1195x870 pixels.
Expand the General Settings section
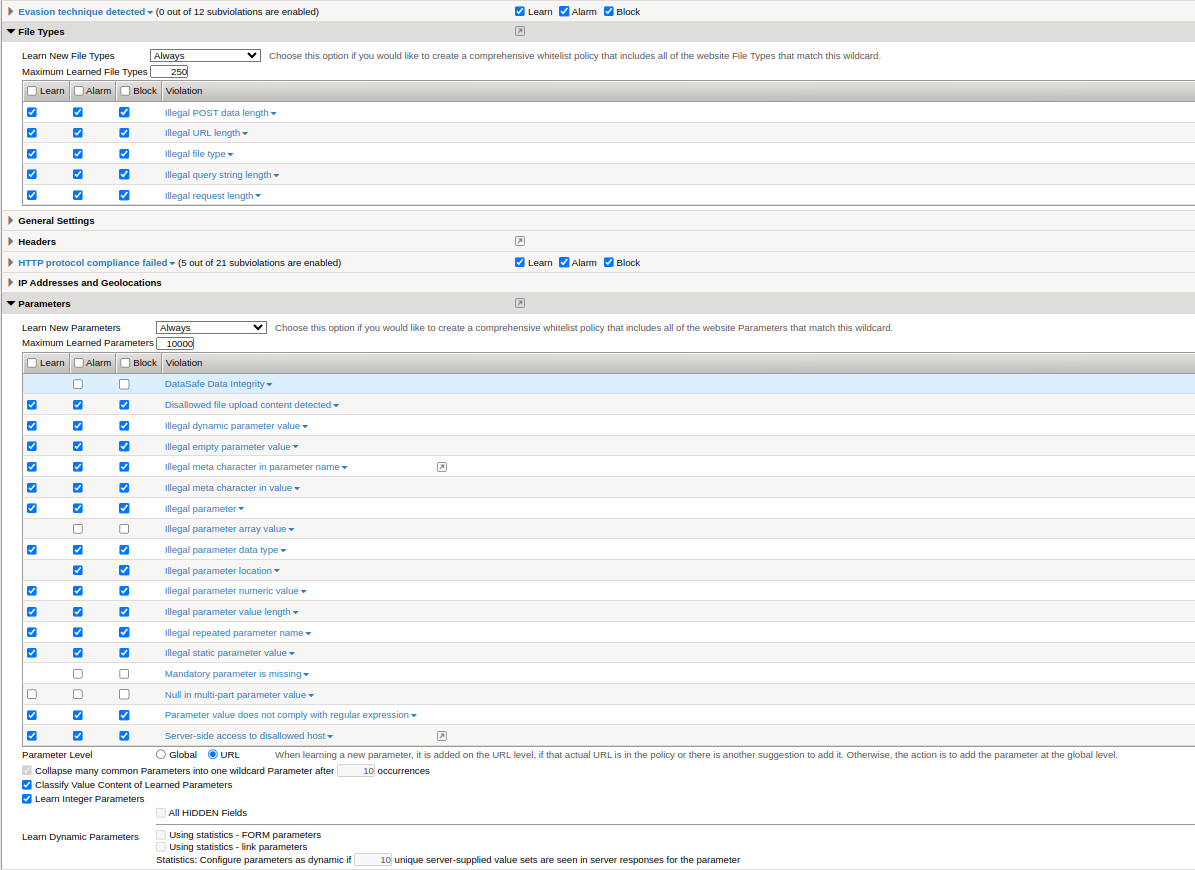(x=10, y=220)
